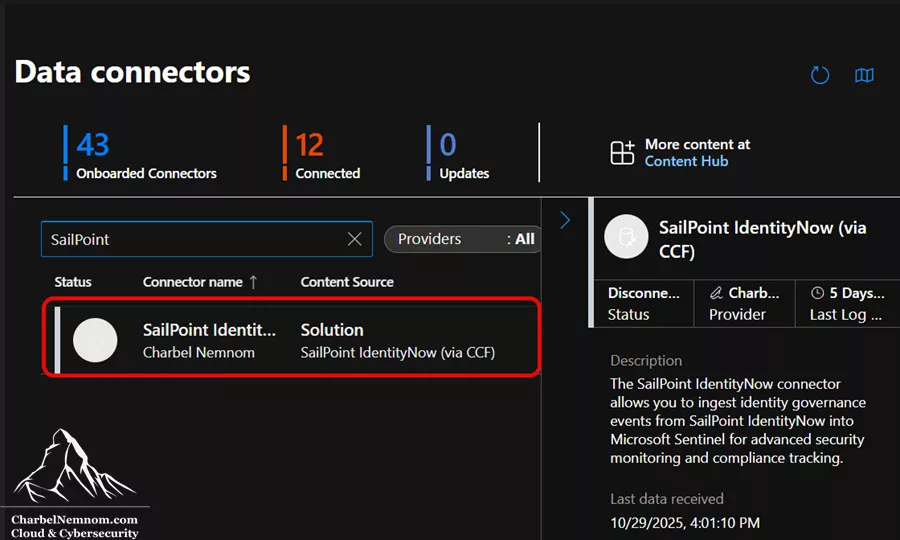This screenshot has width=900, height=540.
Task: Click the Charbel Nemnom provider text in row
Action: pos(199,352)
